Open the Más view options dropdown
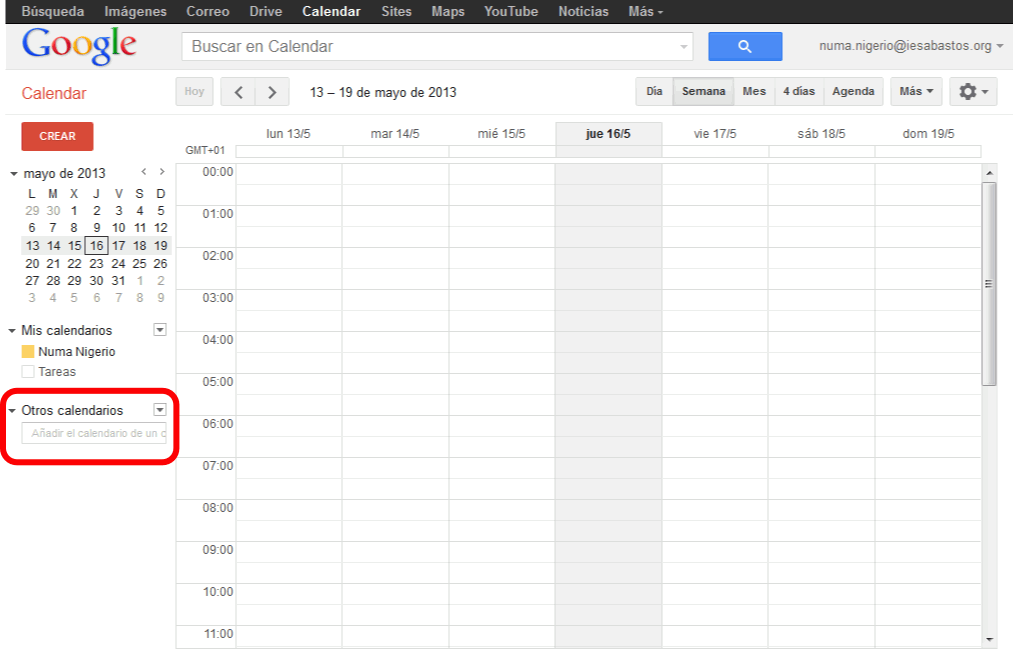The height and width of the screenshot is (649, 1013). pyautogui.click(x=916, y=92)
